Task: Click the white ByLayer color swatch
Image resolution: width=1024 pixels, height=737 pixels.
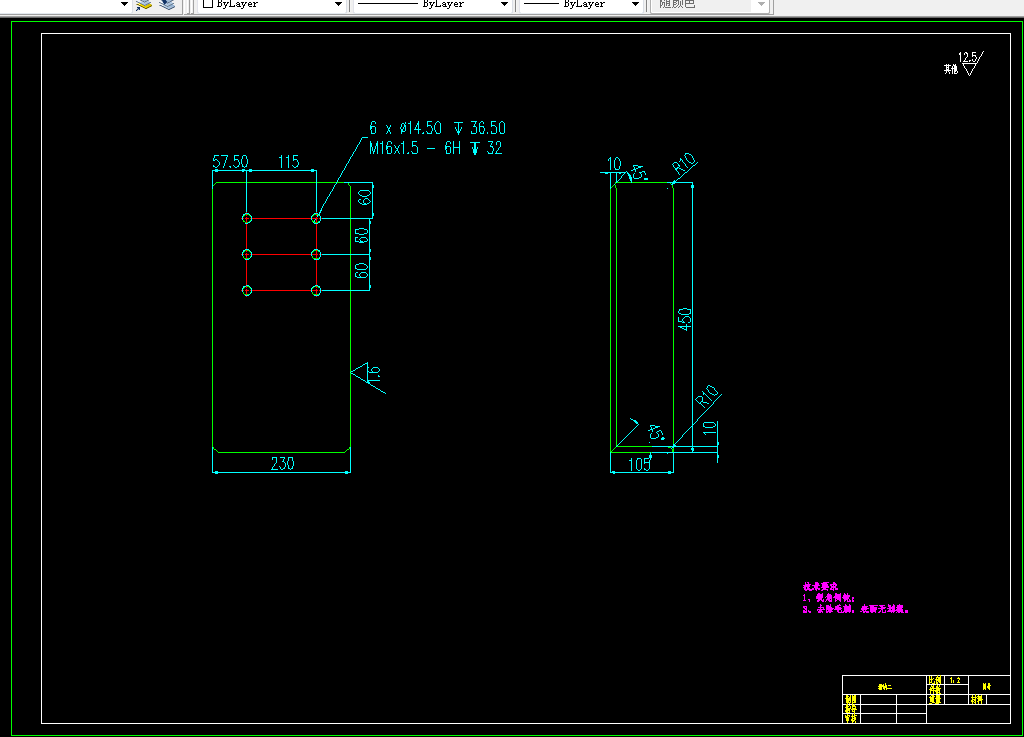Action: [x=208, y=3]
